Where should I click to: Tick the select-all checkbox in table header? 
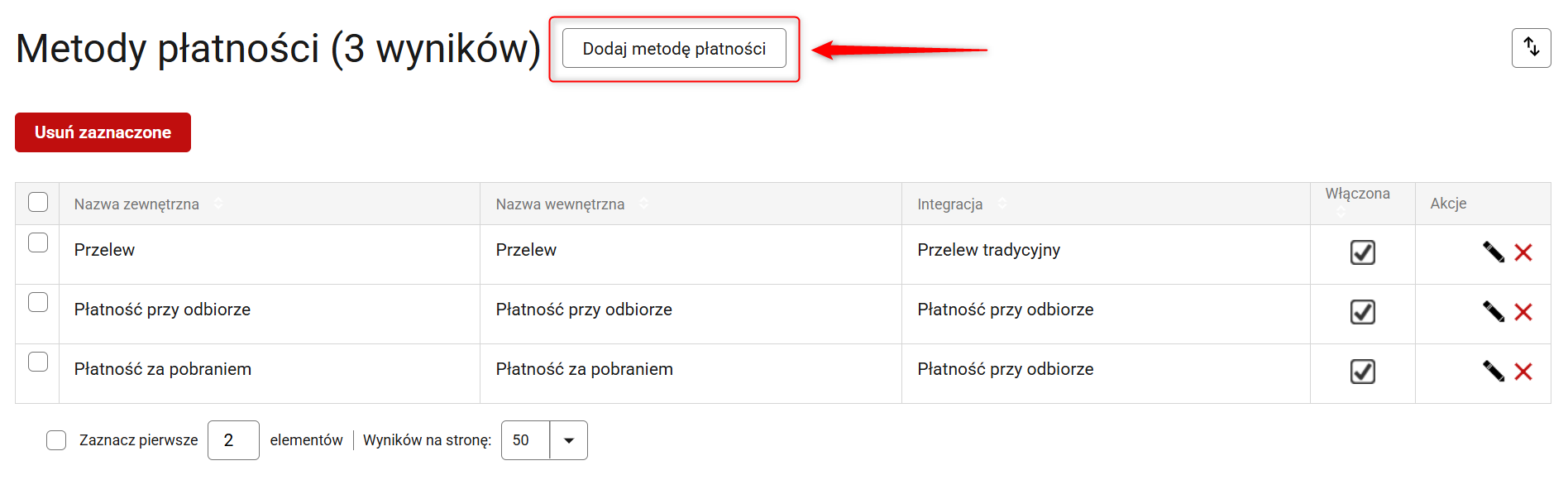tap(38, 202)
